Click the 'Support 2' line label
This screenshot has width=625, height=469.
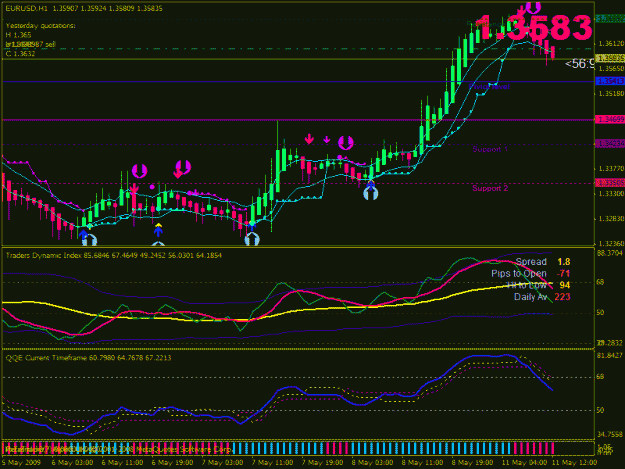pyautogui.click(x=490, y=188)
